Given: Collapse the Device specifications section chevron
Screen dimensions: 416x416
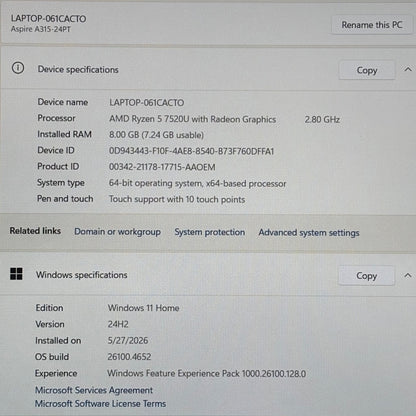Looking at the screenshot, I should [408, 69].
